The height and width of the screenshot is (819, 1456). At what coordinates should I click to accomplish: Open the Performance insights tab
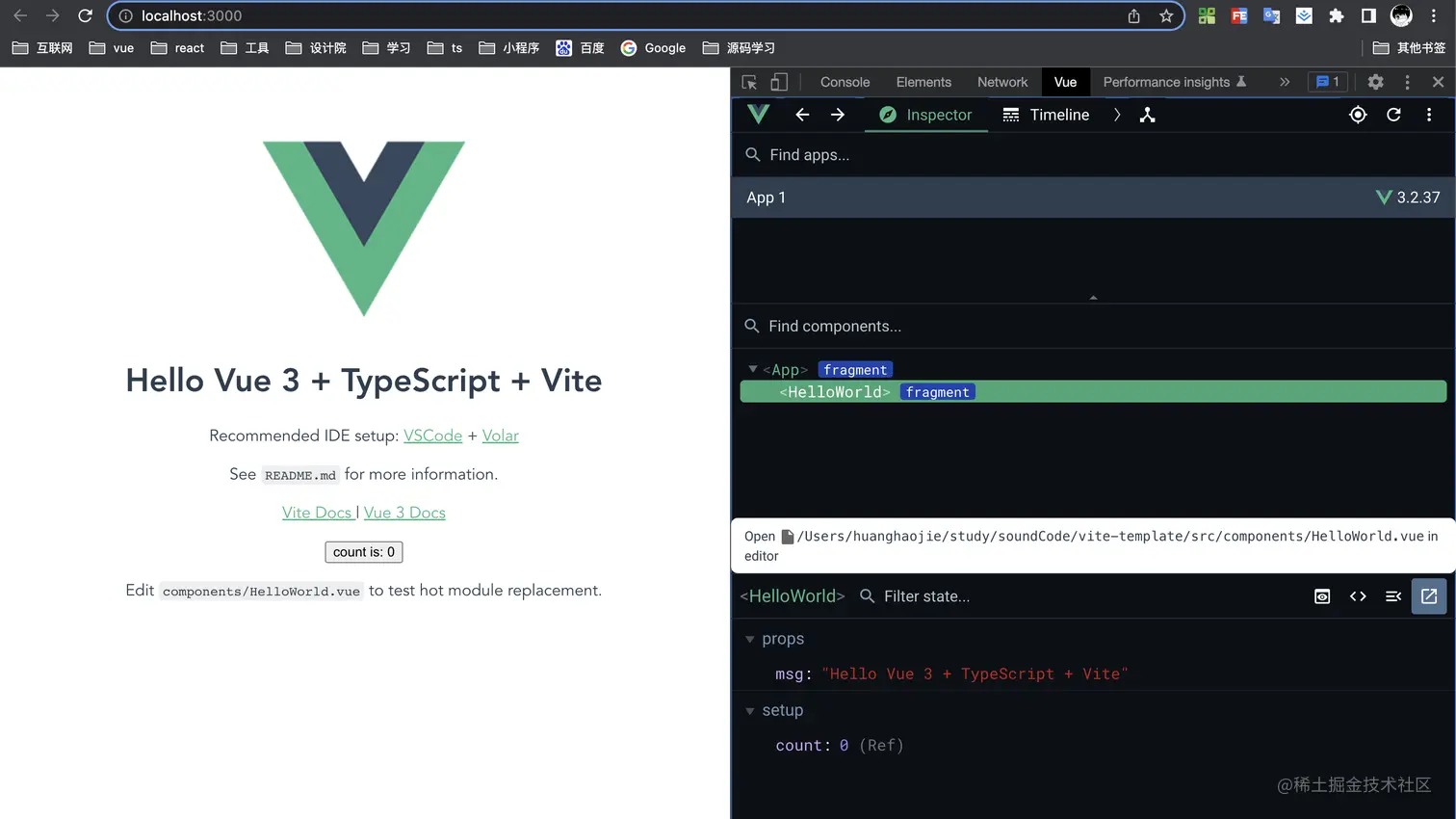[x=1174, y=82]
